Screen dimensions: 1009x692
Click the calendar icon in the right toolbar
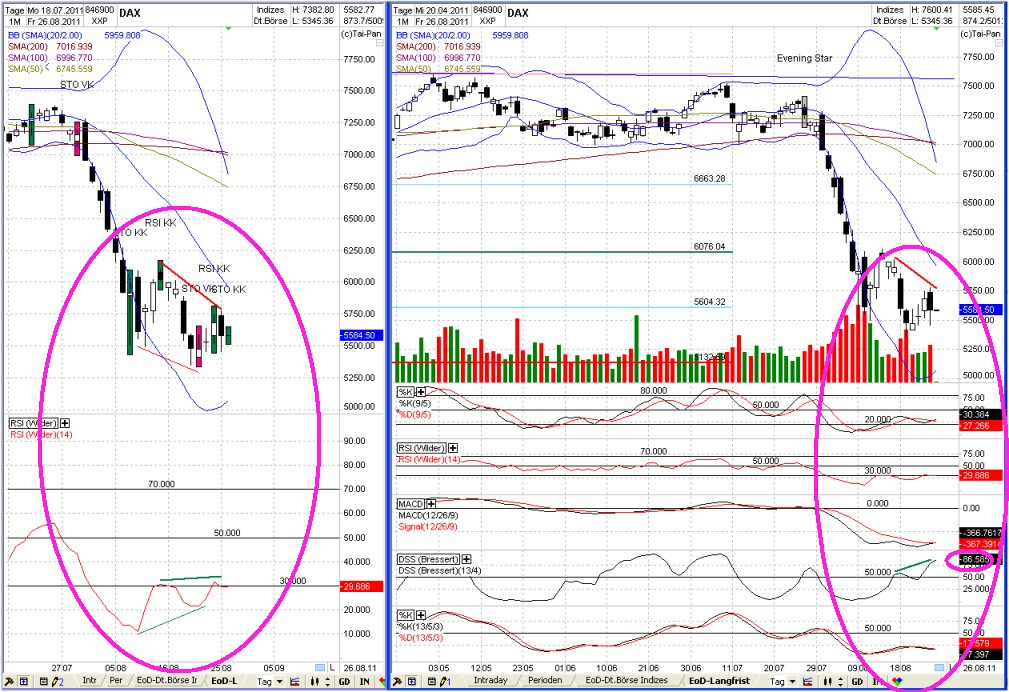click(432, 680)
